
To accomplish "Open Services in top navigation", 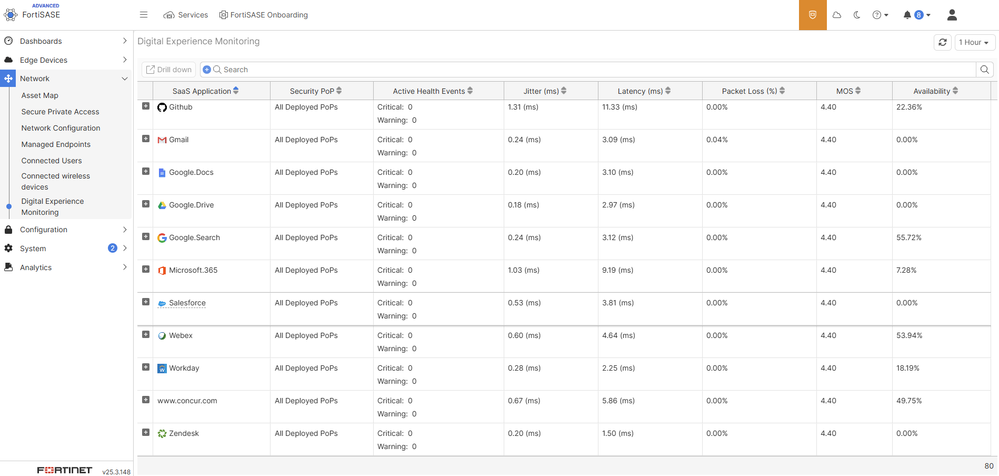I will pyautogui.click(x=185, y=15).
